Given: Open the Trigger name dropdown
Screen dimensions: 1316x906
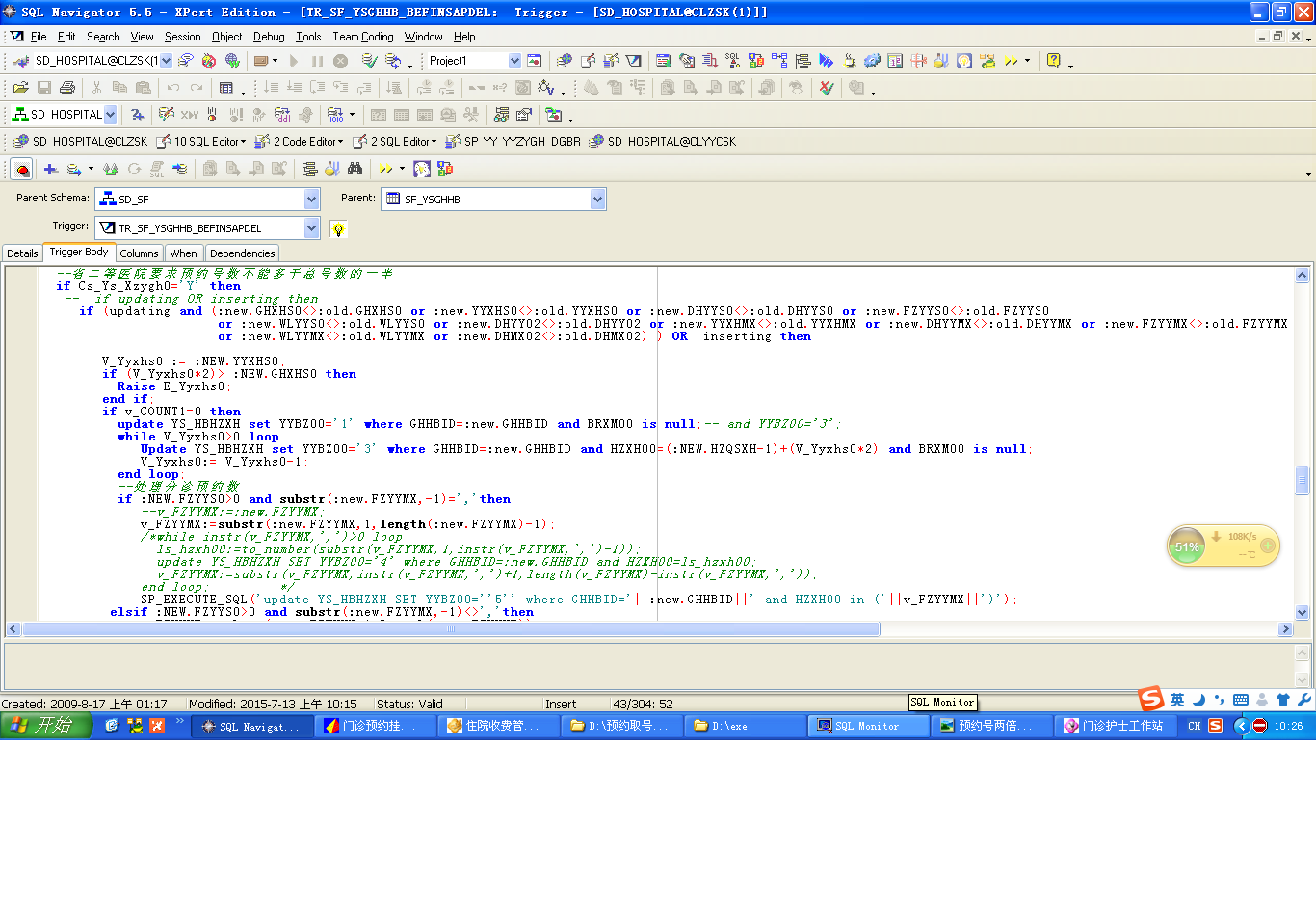Looking at the screenshot, I should [x=311, y=228].
